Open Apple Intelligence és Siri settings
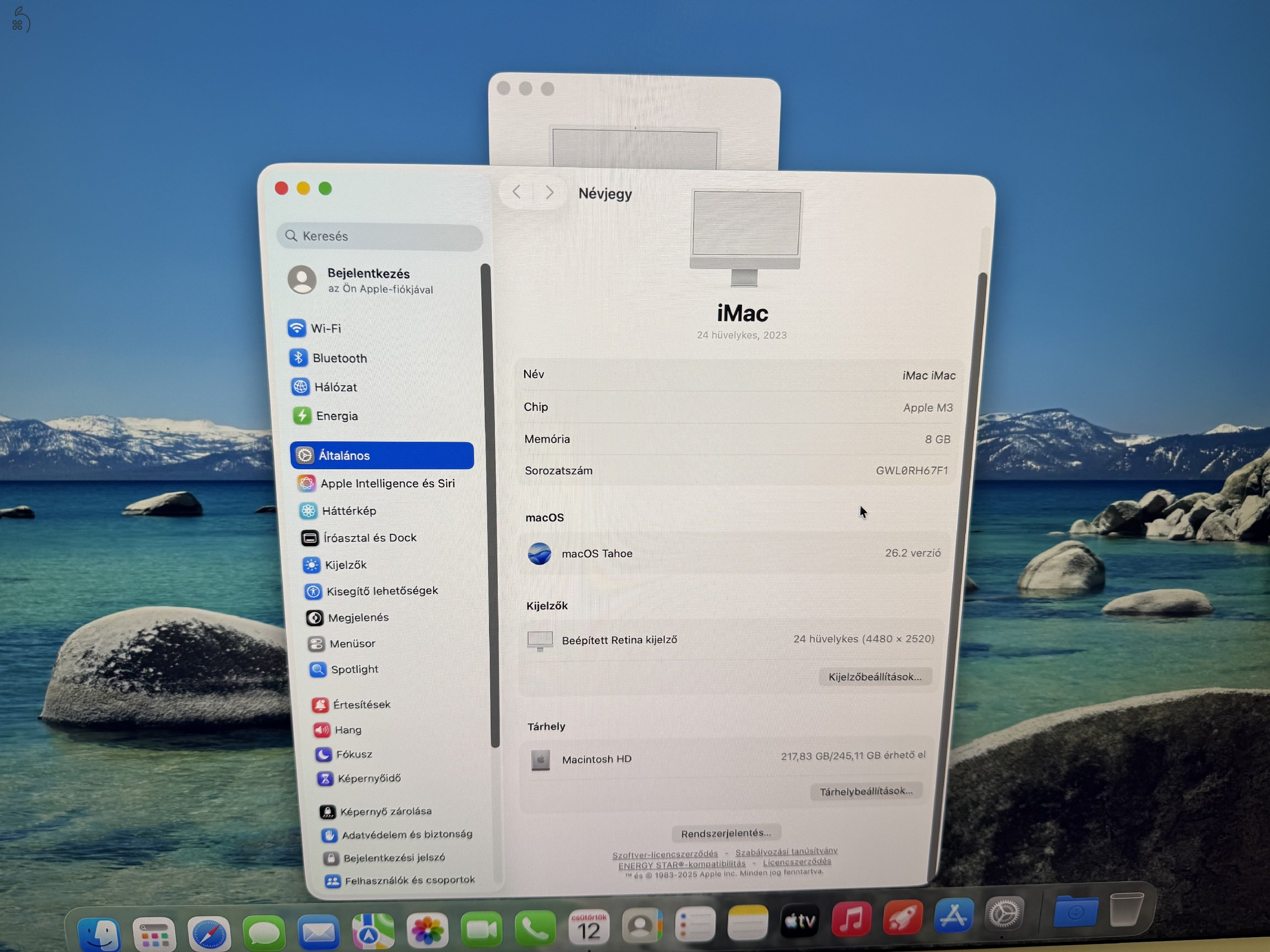The height and width of the screenshot is (952, 1270). [x=388, y=483]
